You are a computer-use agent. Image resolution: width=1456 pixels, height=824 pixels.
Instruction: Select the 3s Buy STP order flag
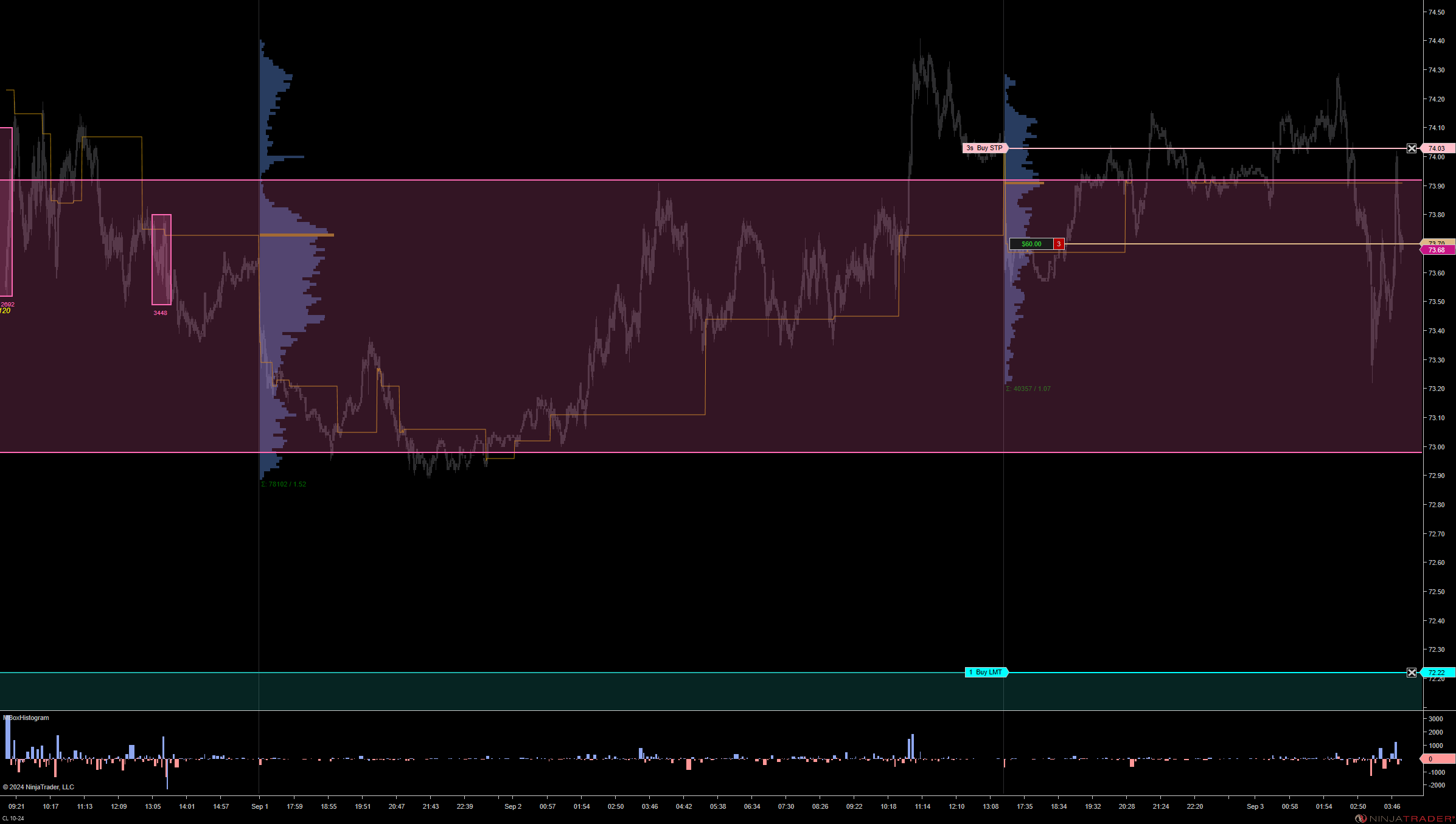click(x=984, y=148)
